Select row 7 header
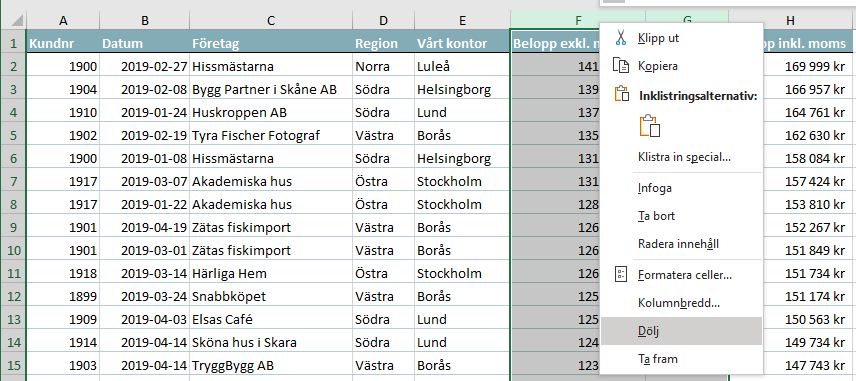This screenshot has height=381, width=856. click(13, 181)
